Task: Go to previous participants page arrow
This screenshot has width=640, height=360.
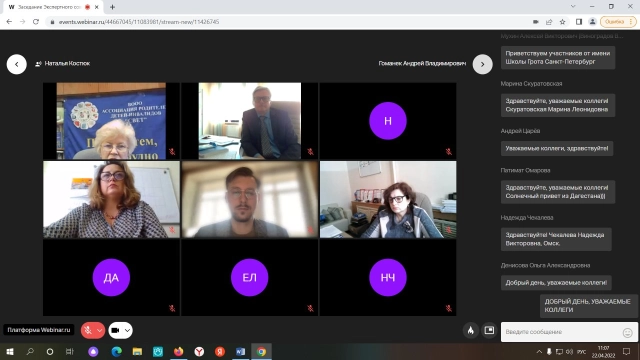Action: tap(17, 64)
